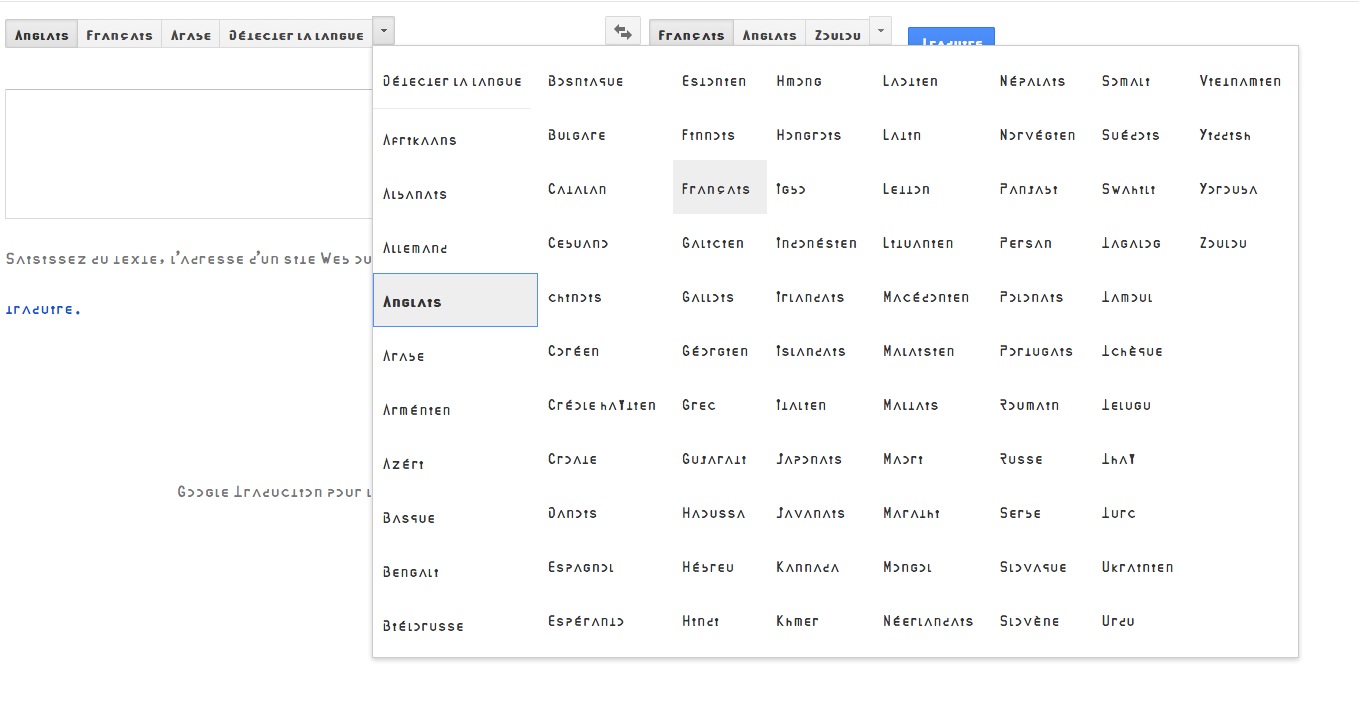Select Vietnamien in the language list
The width and height of the screenshot is (1359, 703).
pyautogui.click(x=1239, y=81)
